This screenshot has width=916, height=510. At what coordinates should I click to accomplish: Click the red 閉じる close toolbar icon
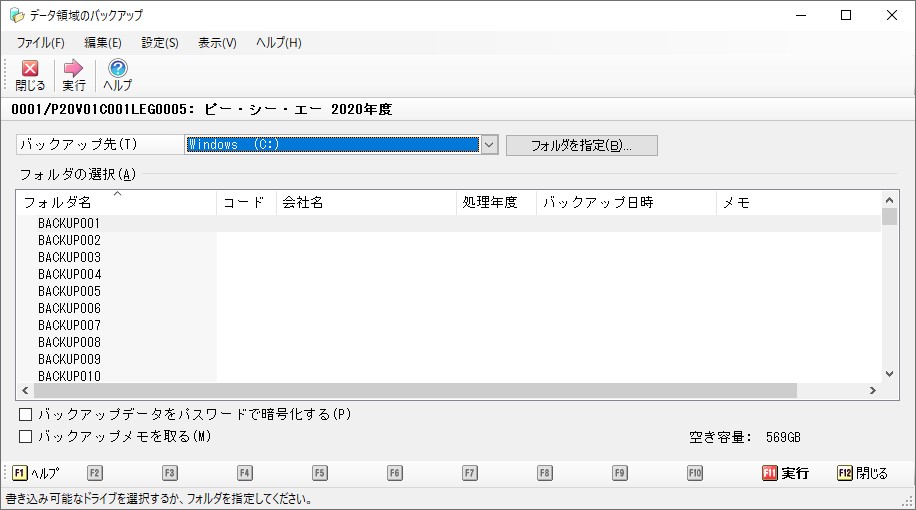(x=30, y=70)
